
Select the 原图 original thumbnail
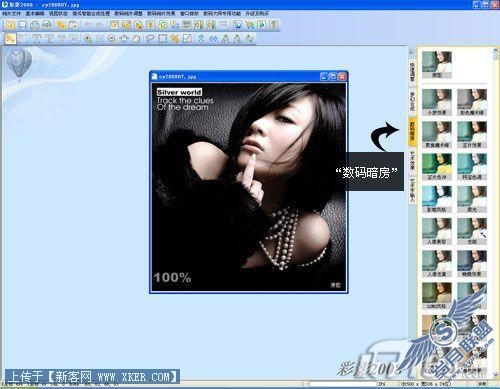point(437,65)
